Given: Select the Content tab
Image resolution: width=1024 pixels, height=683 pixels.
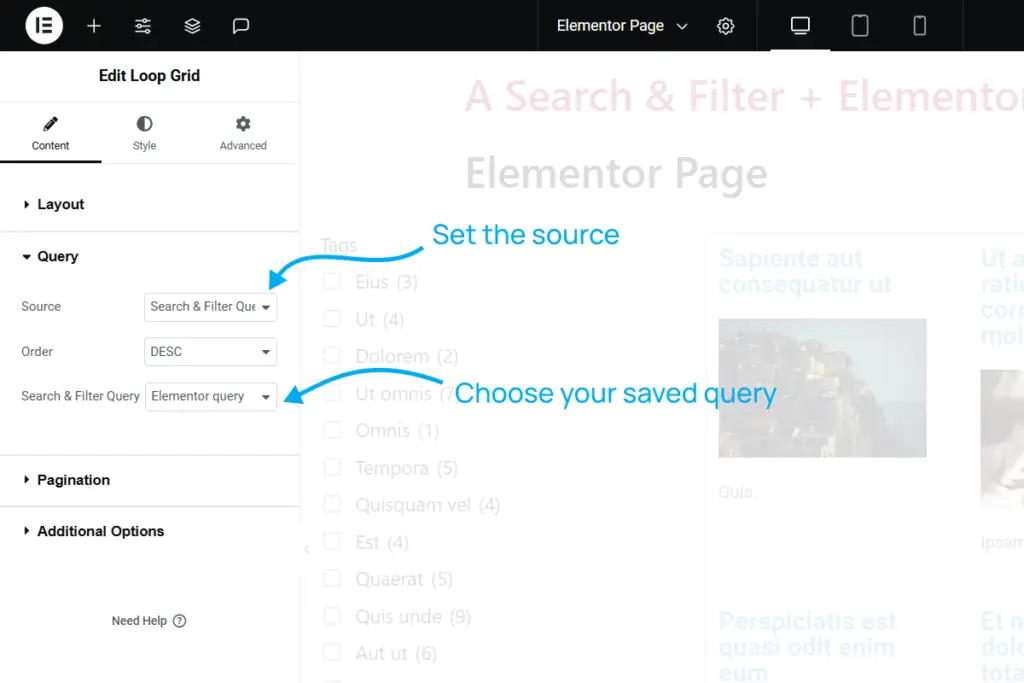Looking at the screenshot, I should tap(50, 134).
